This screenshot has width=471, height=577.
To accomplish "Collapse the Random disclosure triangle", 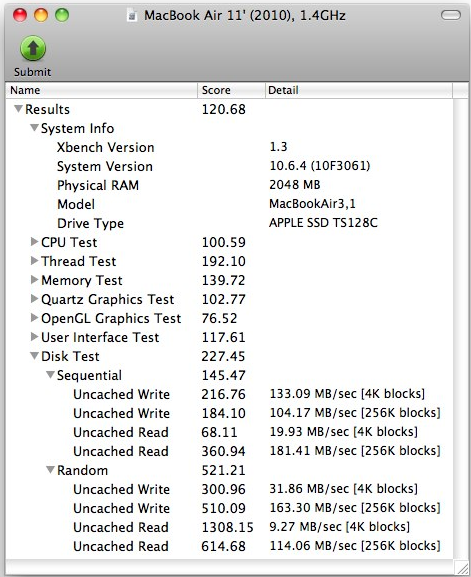I will (x=50, y=470).
